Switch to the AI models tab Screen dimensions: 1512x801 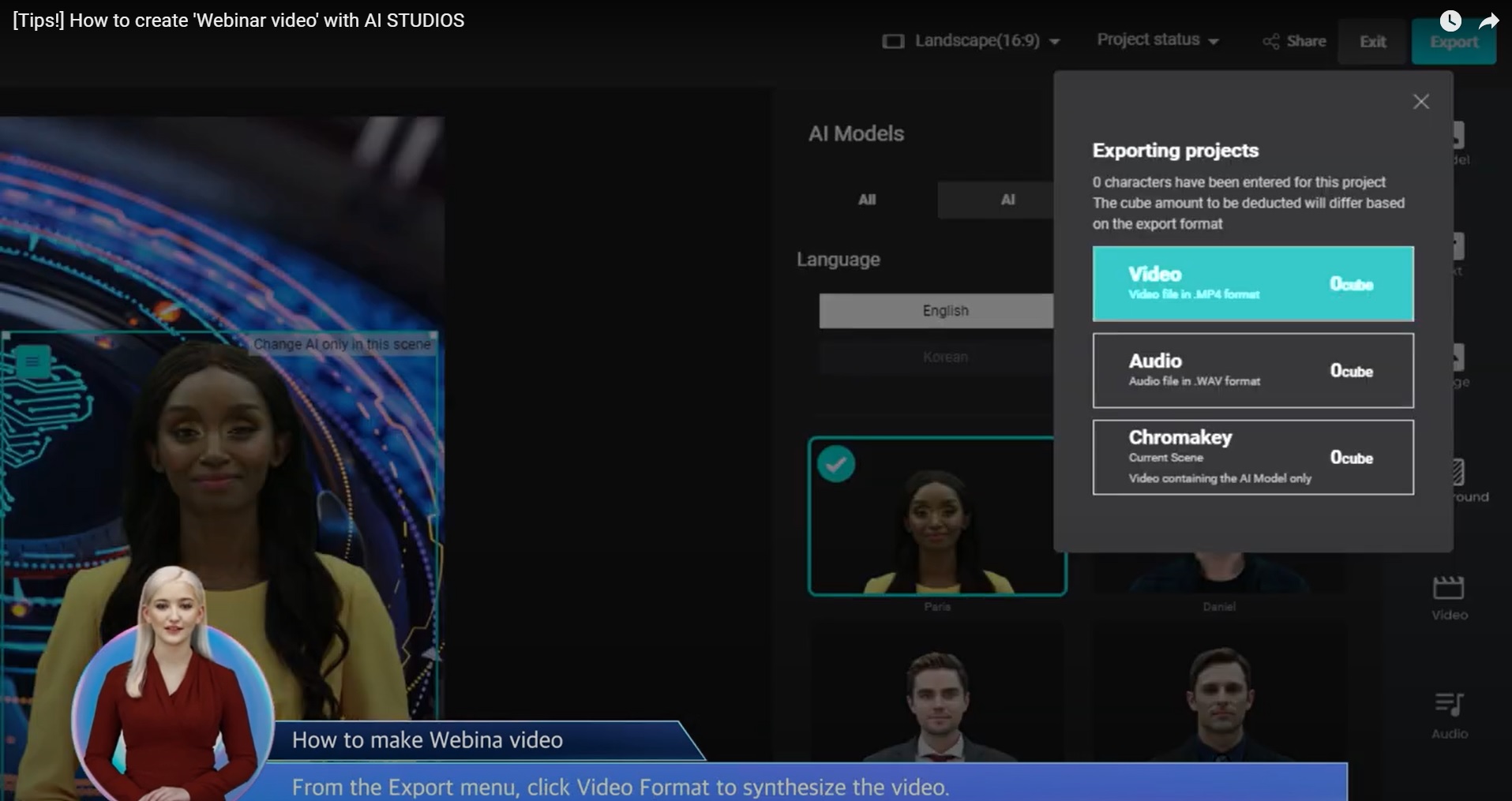tap(996, 200)
